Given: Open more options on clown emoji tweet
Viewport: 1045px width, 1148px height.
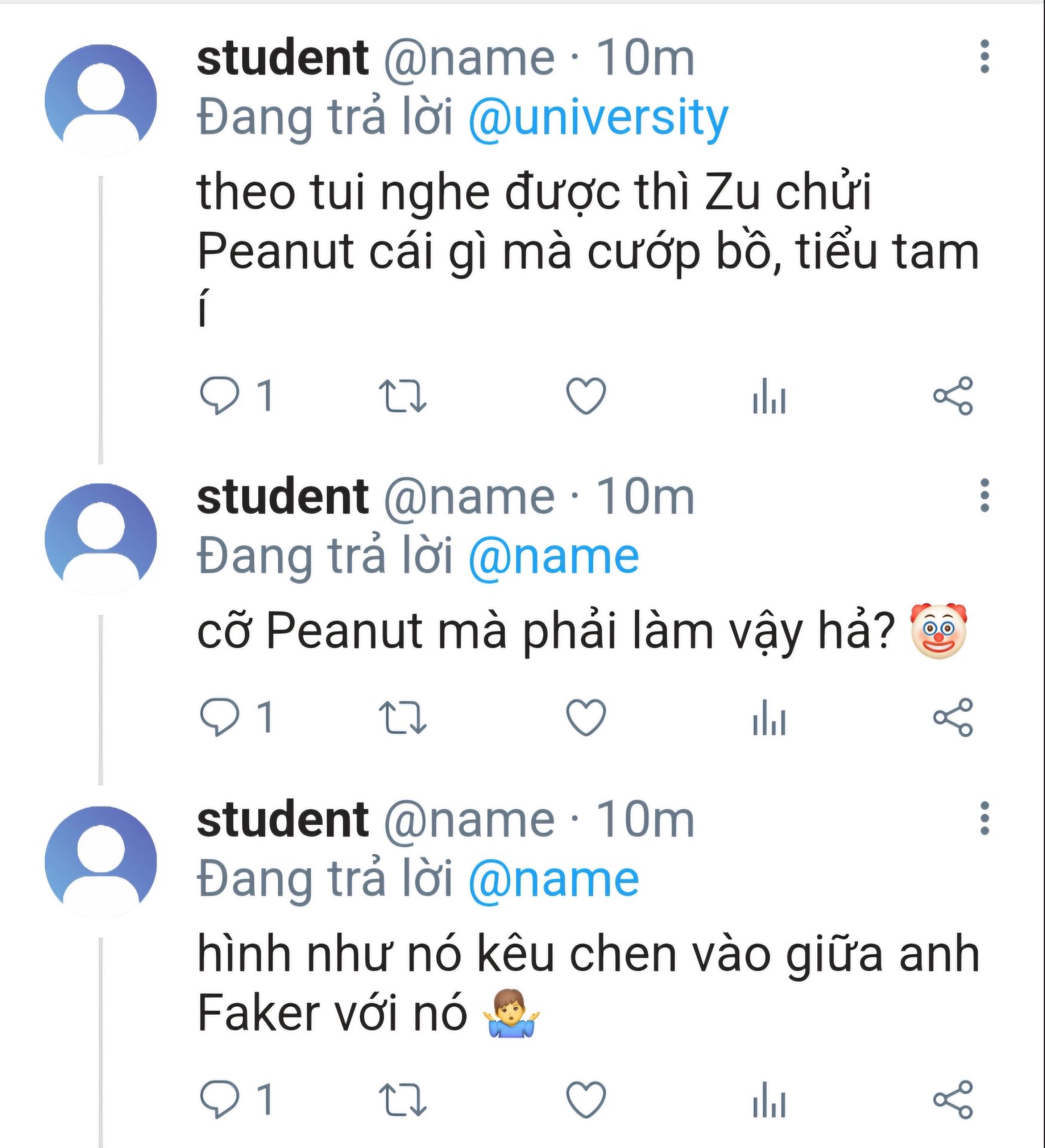Looking at the screenshot, I should [x=985, y=495].
